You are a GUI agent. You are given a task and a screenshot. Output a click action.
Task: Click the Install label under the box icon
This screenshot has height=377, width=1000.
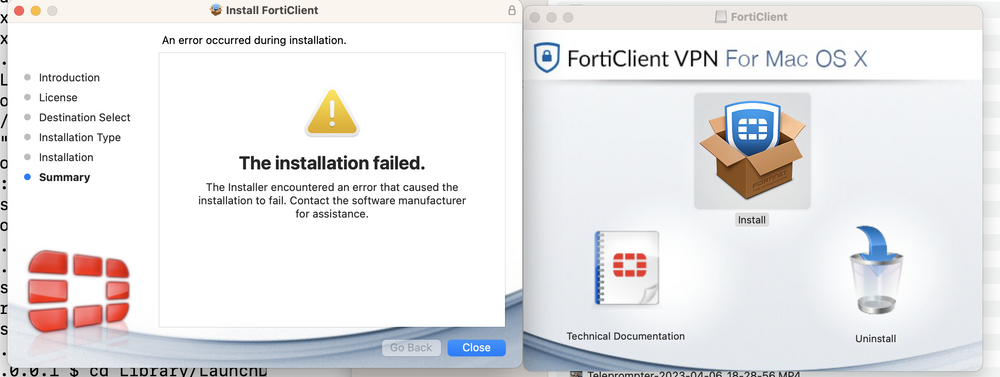(752, 219)
